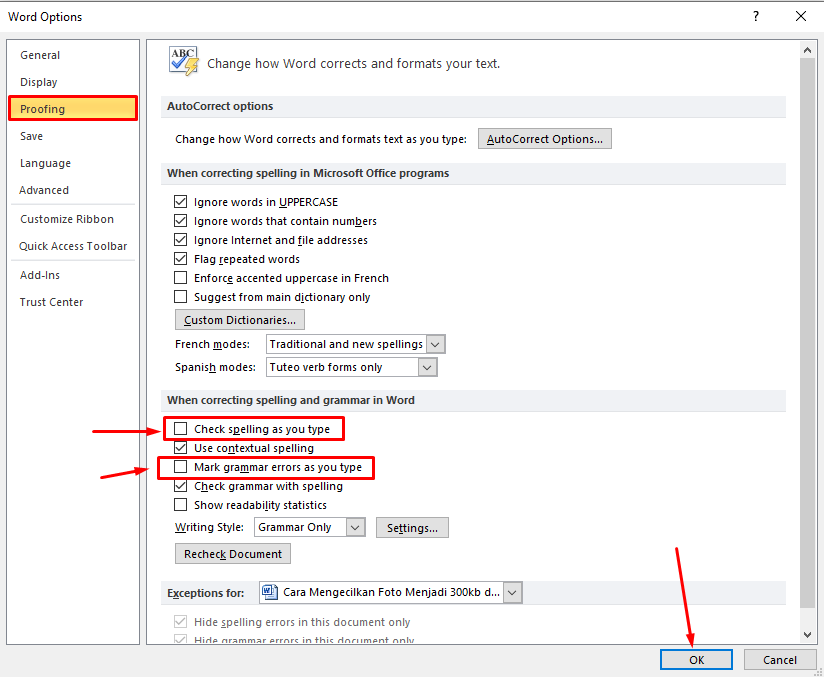Enable Check spelling as you type
Screen dimensions: 824x677
[x=180, y=429]
